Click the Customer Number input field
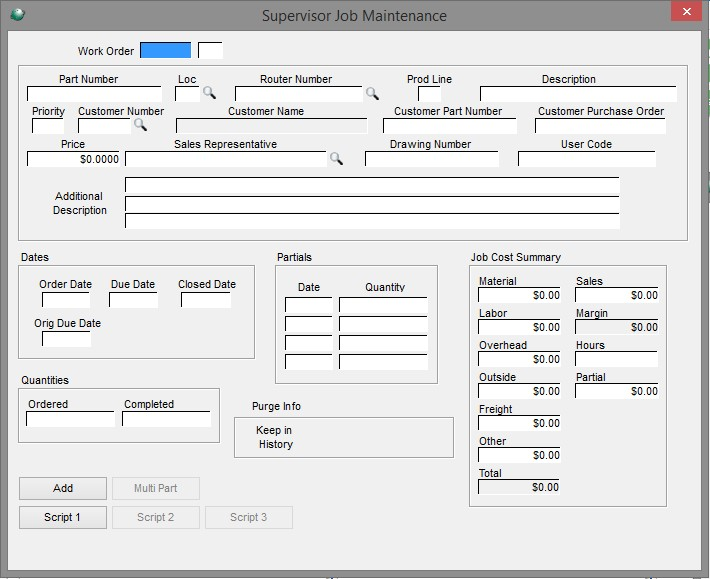Viewport: 710px width, 579px height. tap(105, 126)
